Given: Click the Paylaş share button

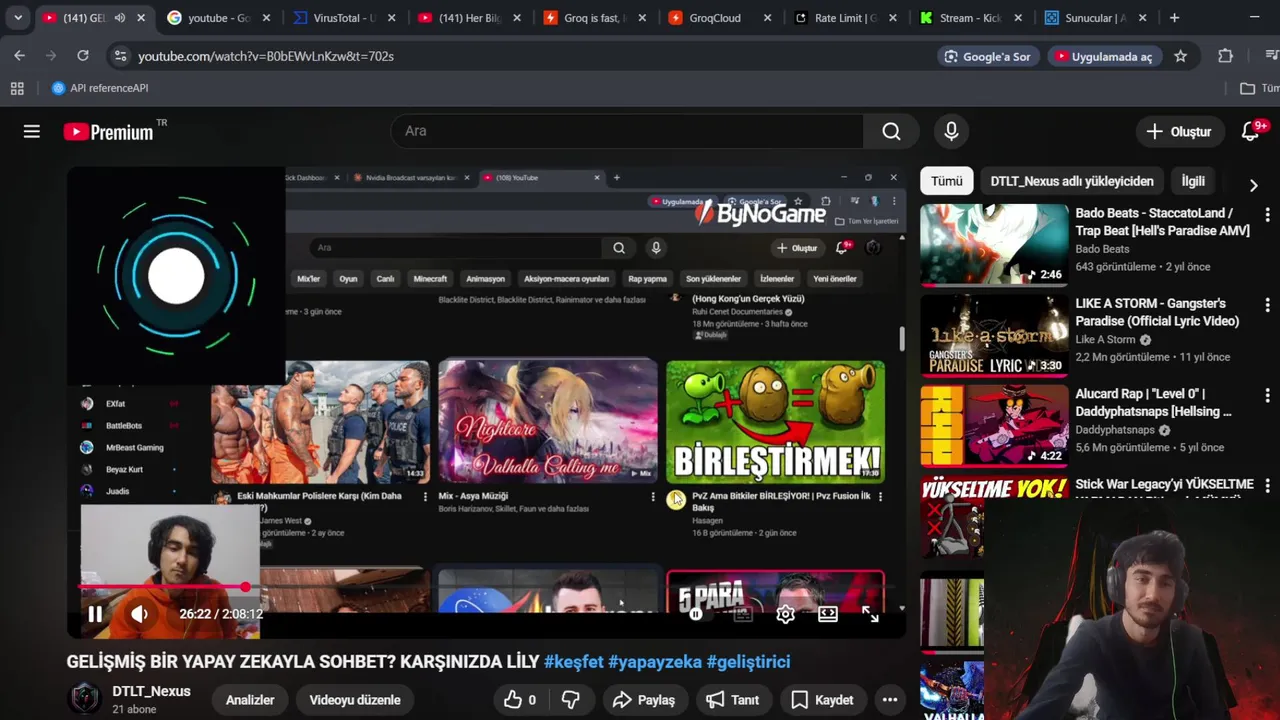Looking at the screenshot, I should (x=644, y=700).
